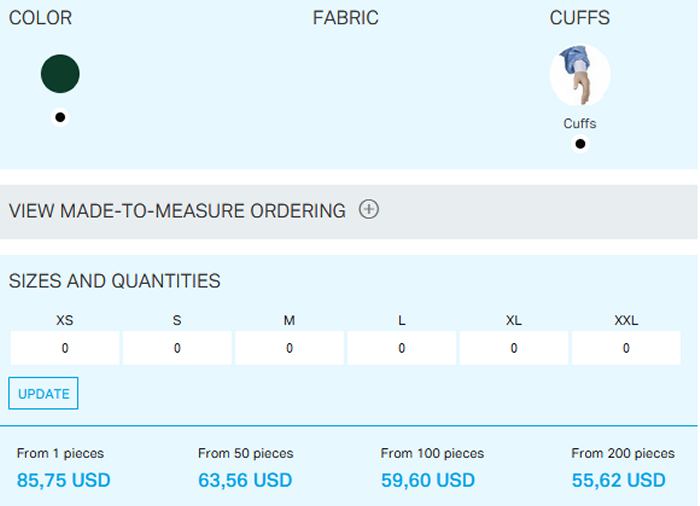Focus the M size quantity field
700x506 pixels.
coord(289,349)
